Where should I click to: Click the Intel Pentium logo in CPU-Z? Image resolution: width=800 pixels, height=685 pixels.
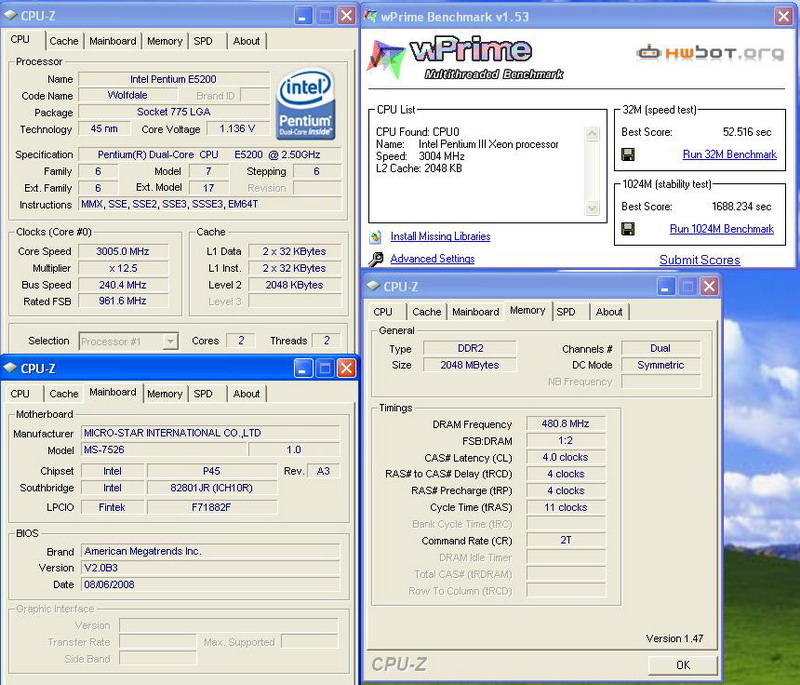tap(306, 104)
